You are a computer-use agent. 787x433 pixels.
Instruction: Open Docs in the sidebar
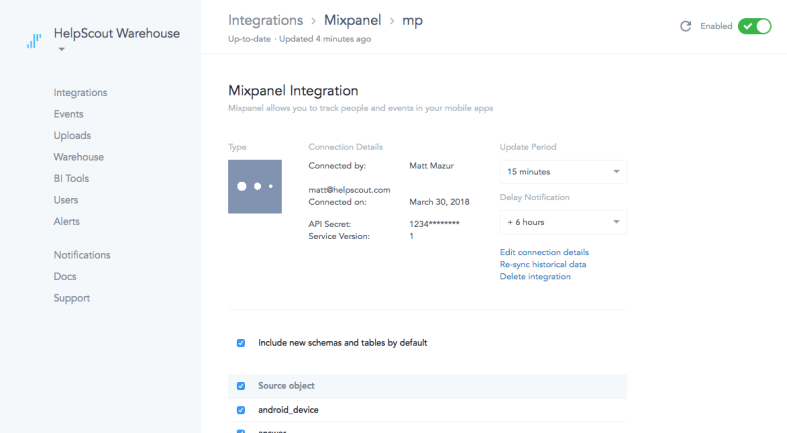65,276
